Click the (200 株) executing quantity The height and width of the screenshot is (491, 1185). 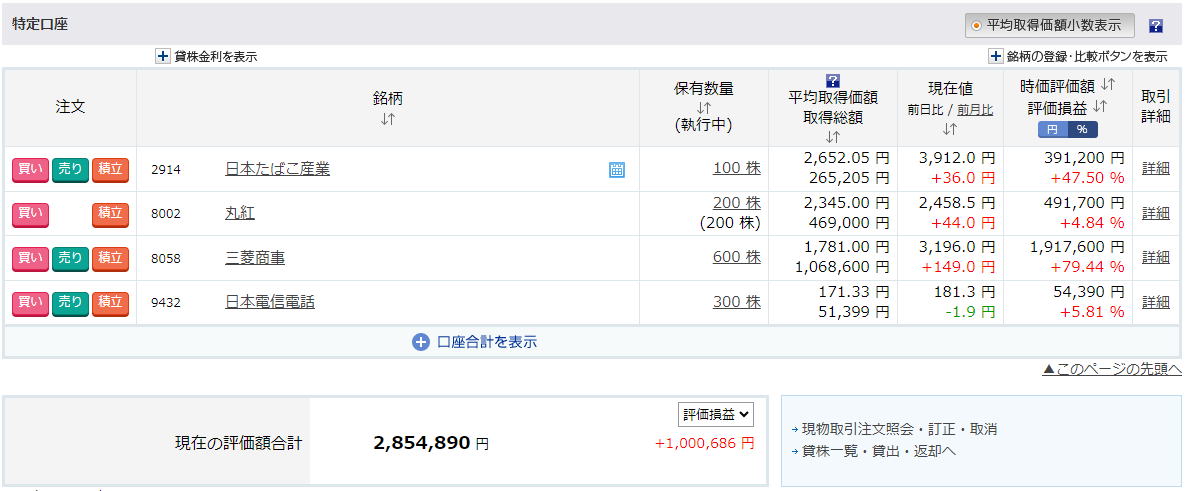(x=730, y=223)
